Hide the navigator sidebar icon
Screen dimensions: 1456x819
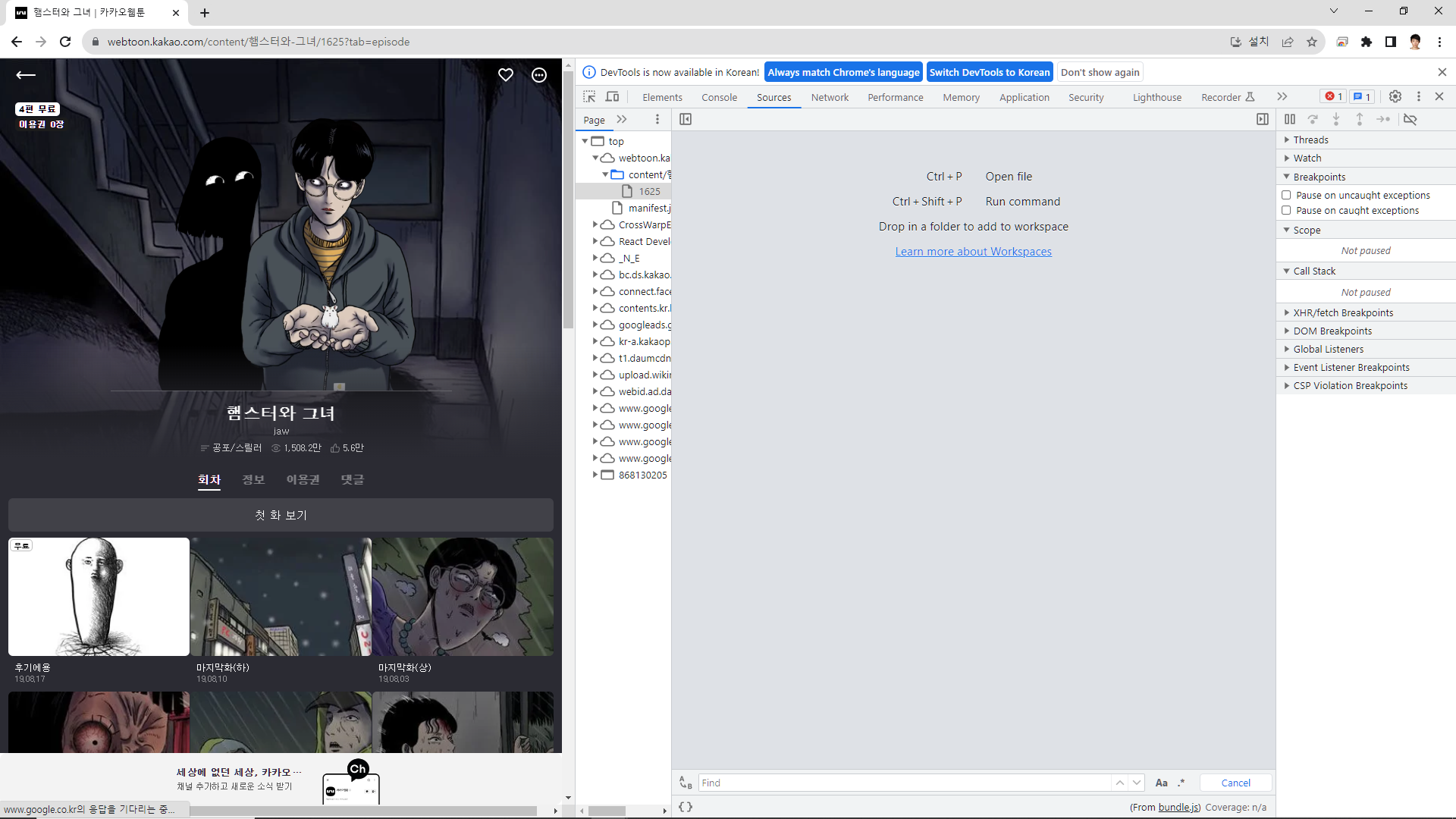tap(686, 119)
